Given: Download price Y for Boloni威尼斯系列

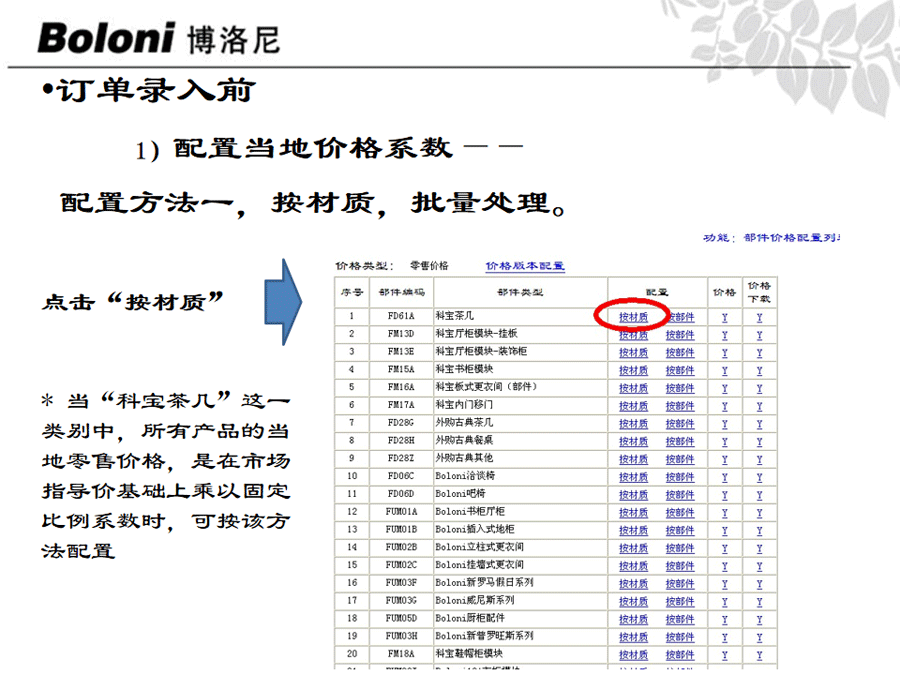Looking at the screenshot, I should click(x=759, y=600).
